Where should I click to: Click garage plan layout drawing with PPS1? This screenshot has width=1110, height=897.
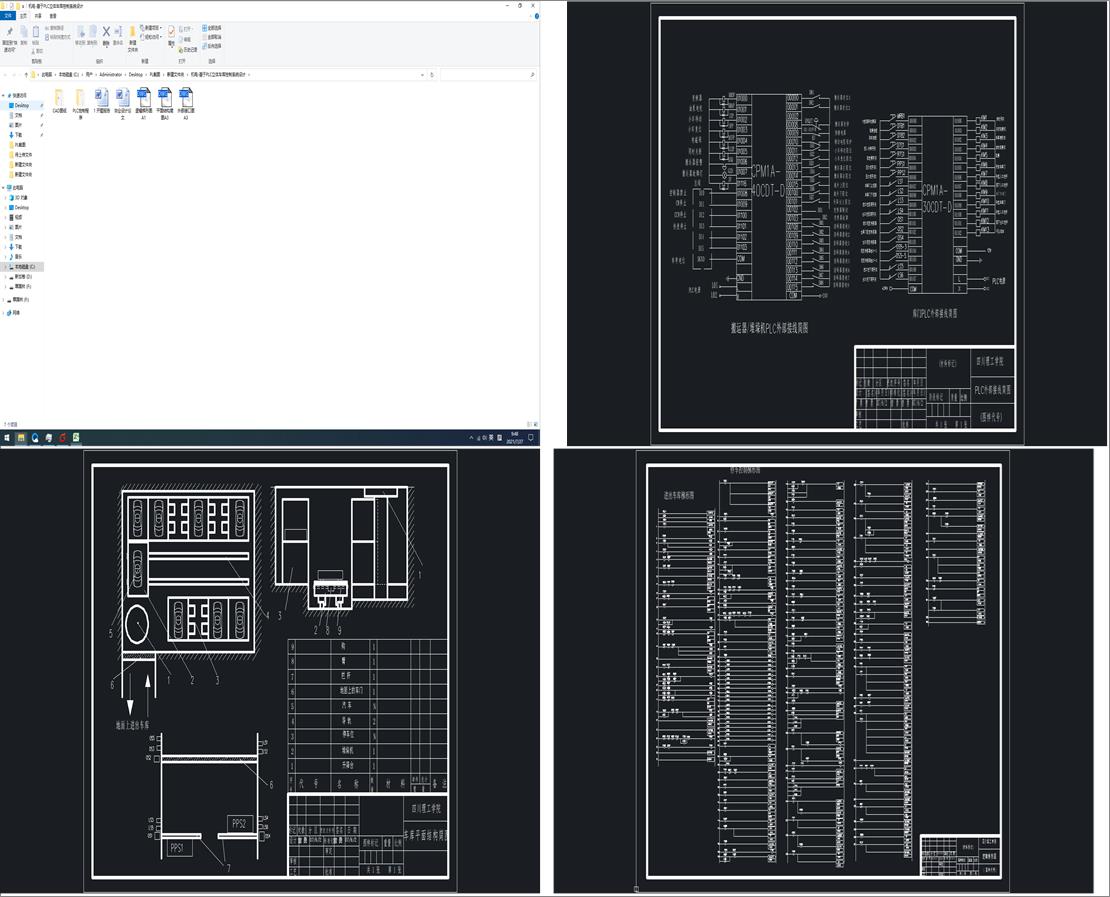pyautogui.click(x=270, y=671)
